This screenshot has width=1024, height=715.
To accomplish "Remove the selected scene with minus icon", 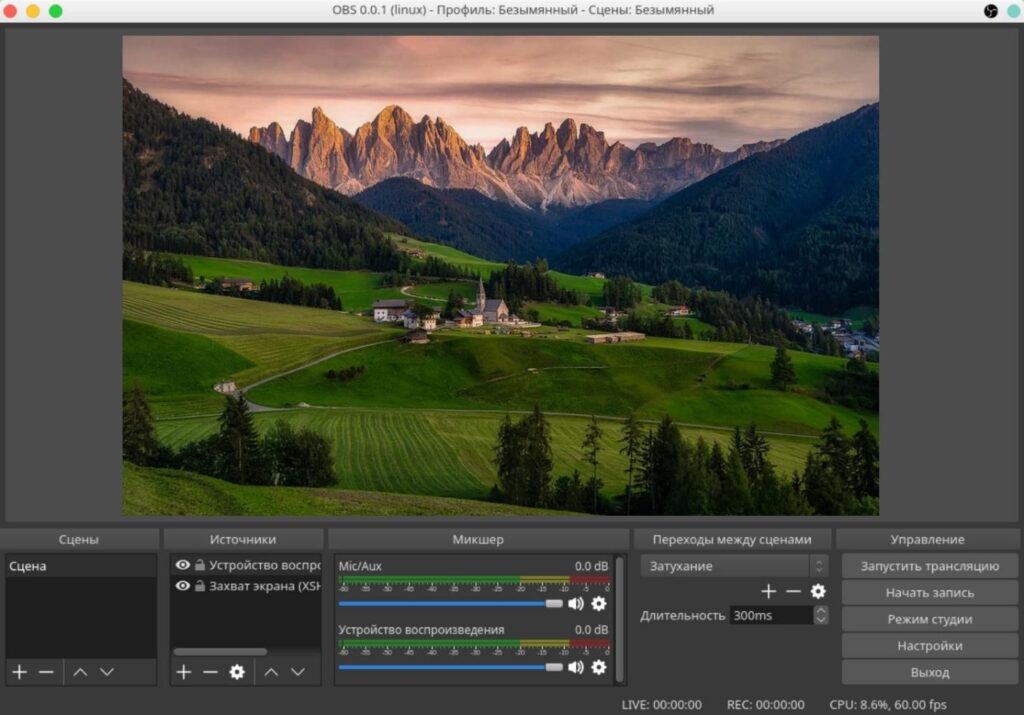I will pos(46,672).
